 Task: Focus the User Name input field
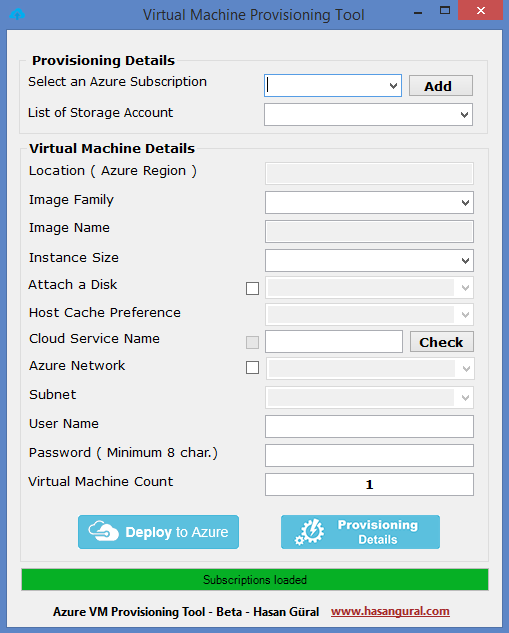(x=369, y=426)
